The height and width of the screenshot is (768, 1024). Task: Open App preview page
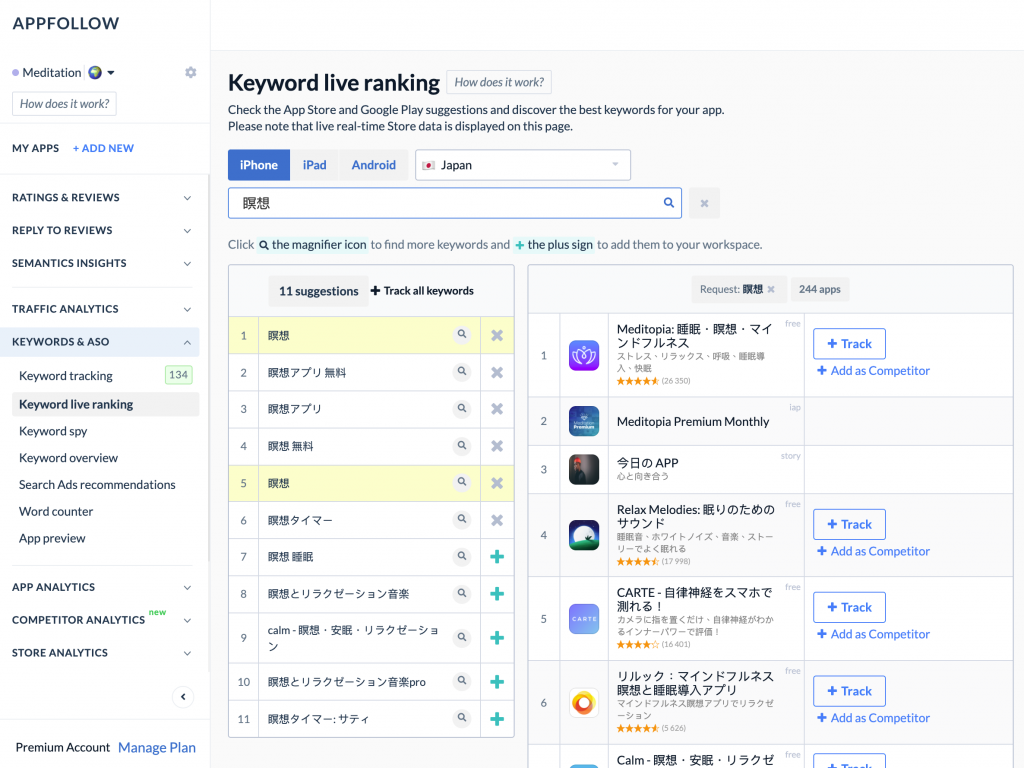pos(52,538)
